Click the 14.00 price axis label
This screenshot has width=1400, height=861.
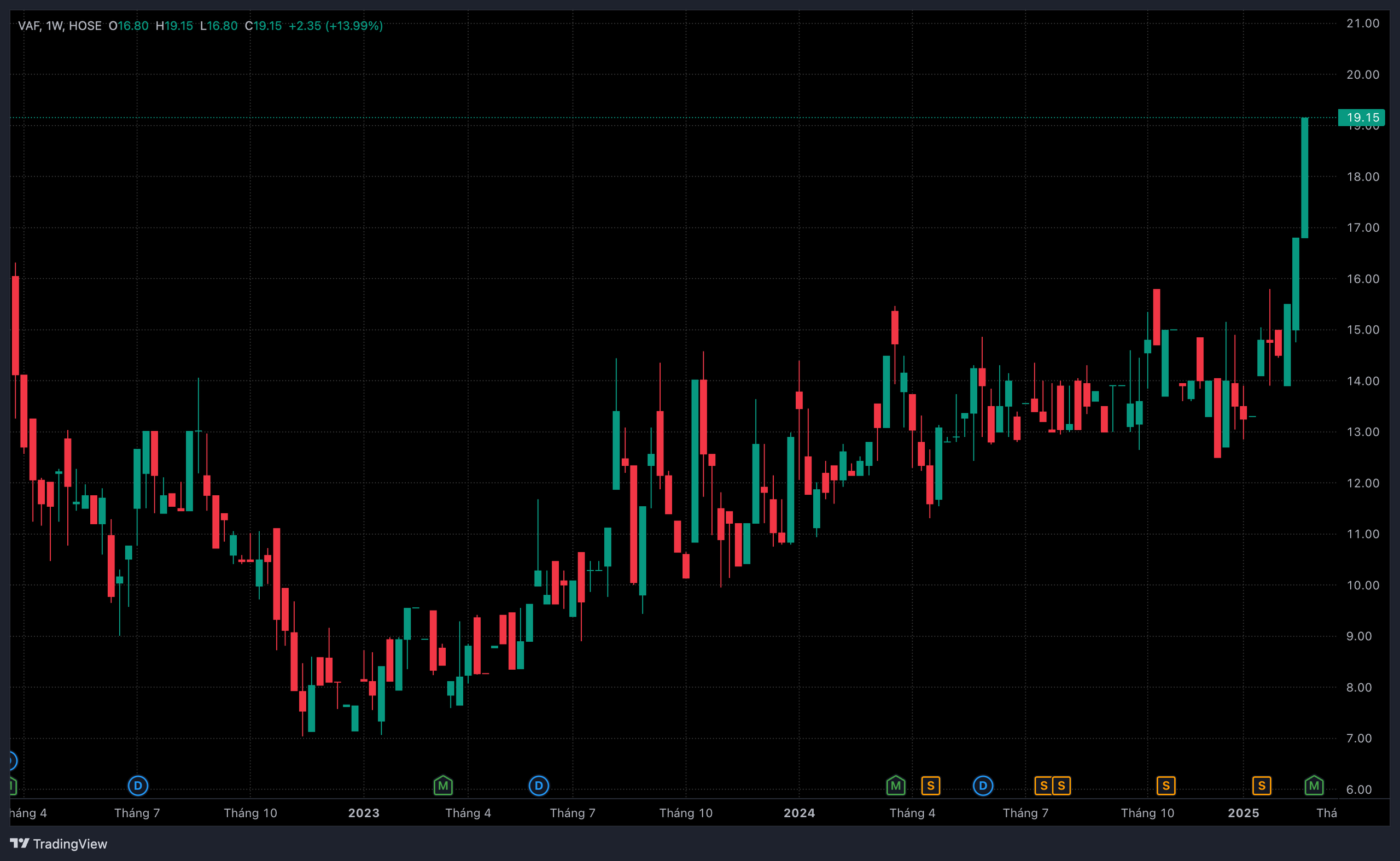coord(1363,381)
